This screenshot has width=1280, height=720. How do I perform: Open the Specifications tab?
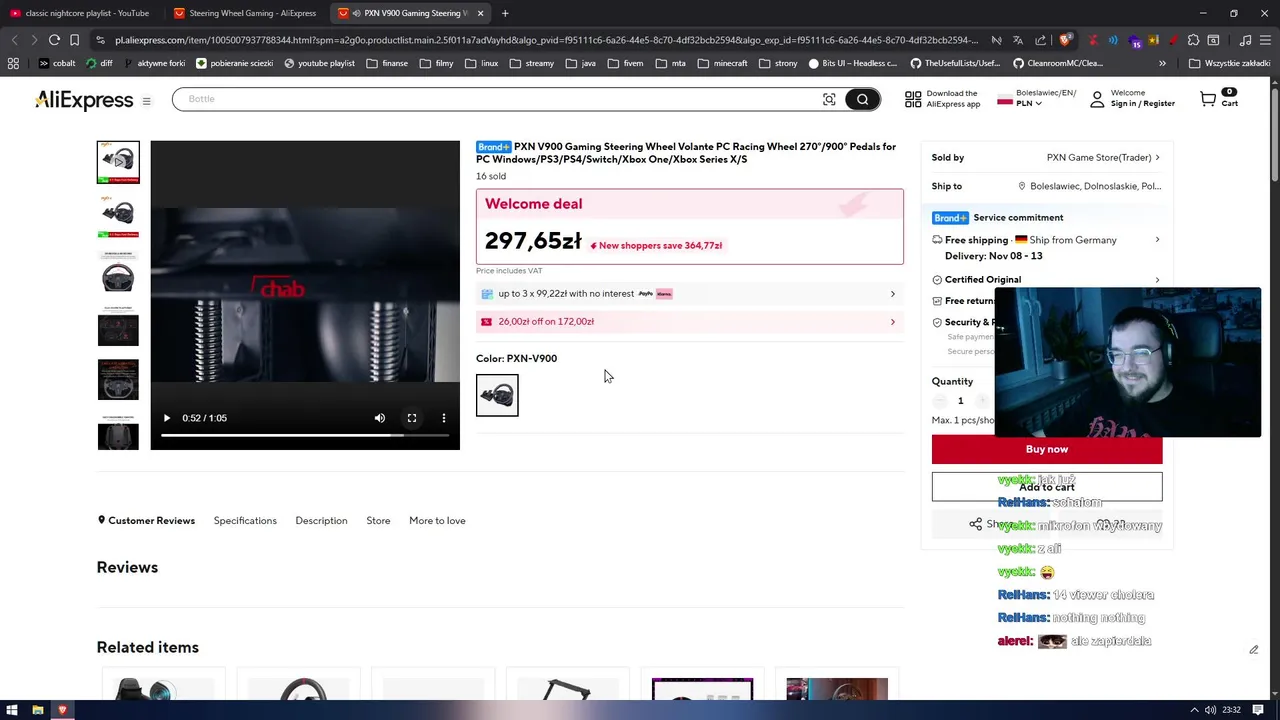pos(245,521)
